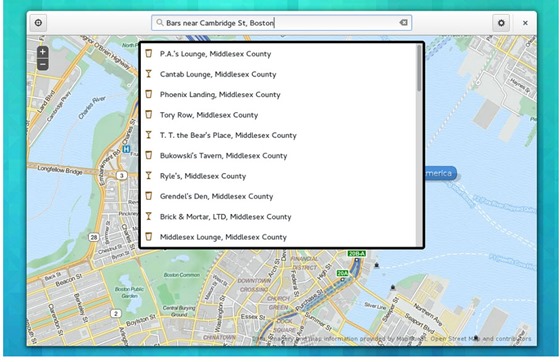Select Brick & Mortar, LTD result

pos(278,216)
